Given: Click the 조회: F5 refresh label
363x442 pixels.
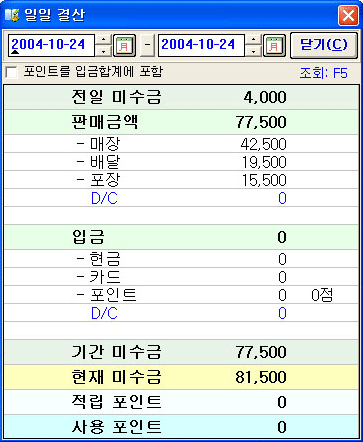Looking at the screenshot, I should pyautogui.click(x=323, y=73).
